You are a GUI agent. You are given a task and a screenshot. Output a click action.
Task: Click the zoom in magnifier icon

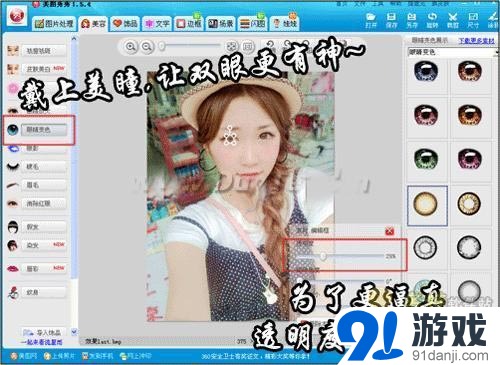[131, 46]
